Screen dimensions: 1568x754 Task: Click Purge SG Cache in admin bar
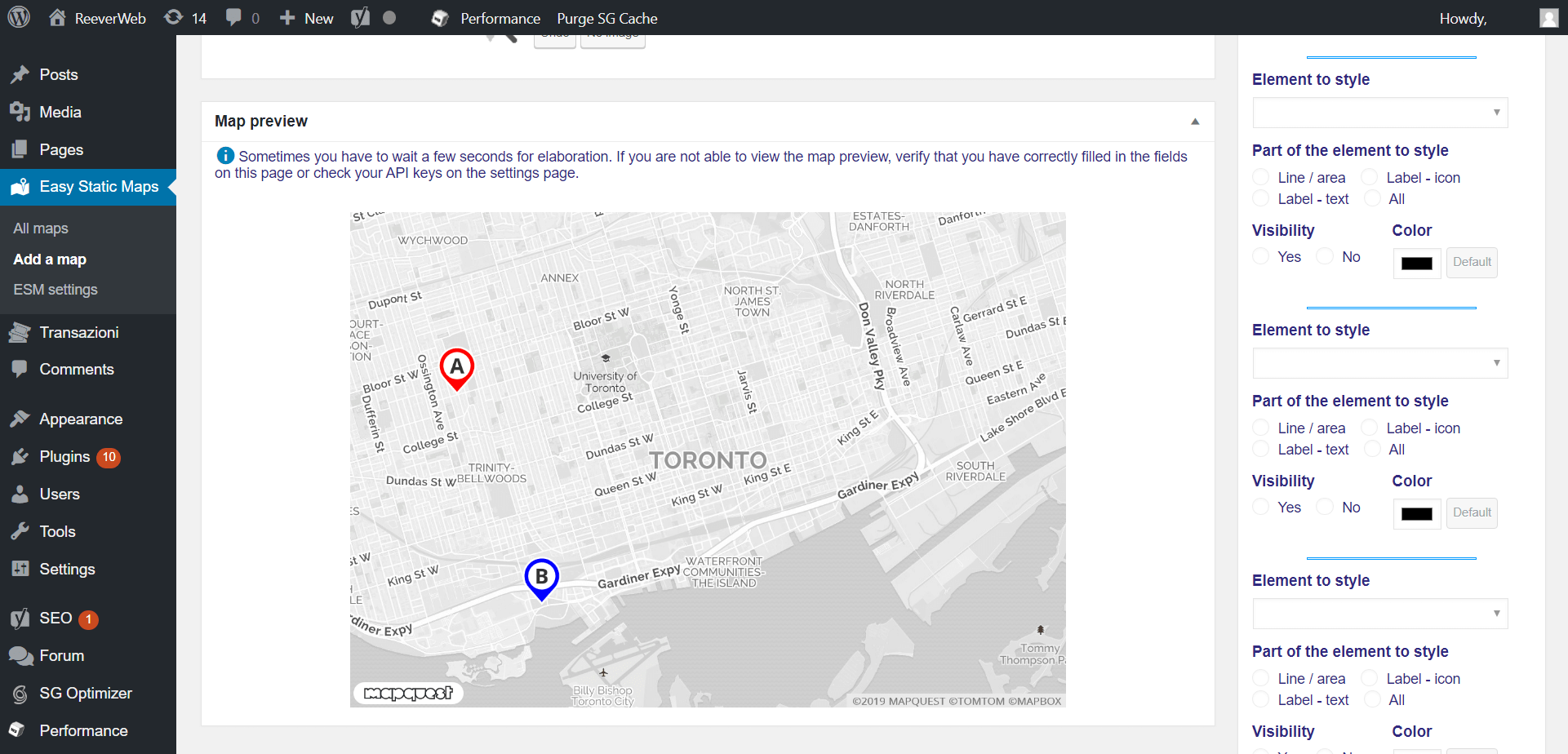607,18
